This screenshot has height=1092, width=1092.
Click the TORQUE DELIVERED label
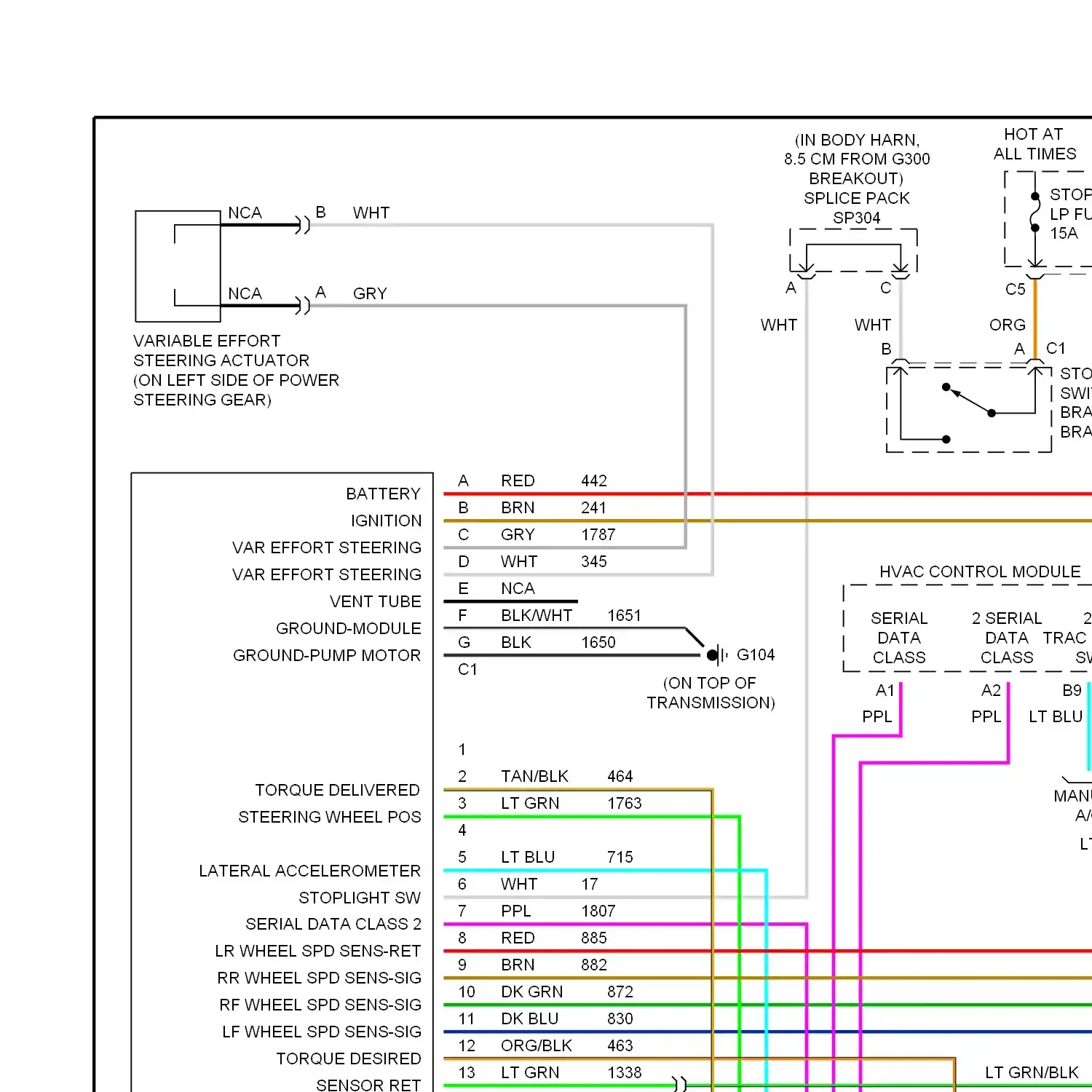[x=338, y=790]
